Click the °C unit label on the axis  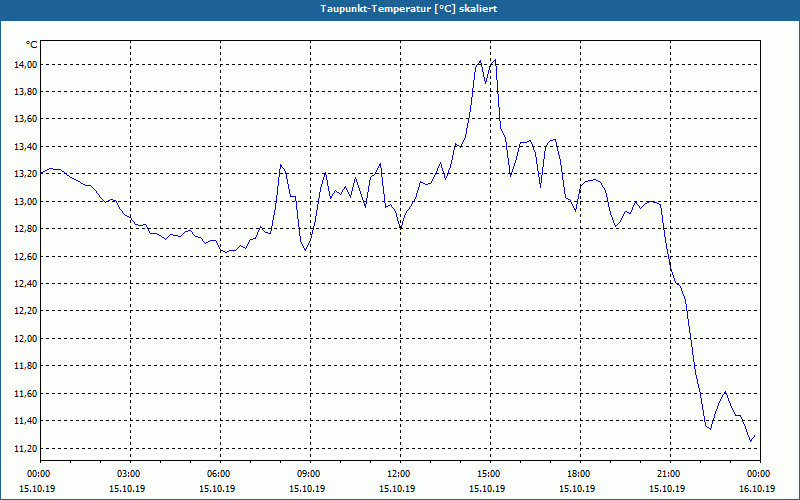pos(32,45)
